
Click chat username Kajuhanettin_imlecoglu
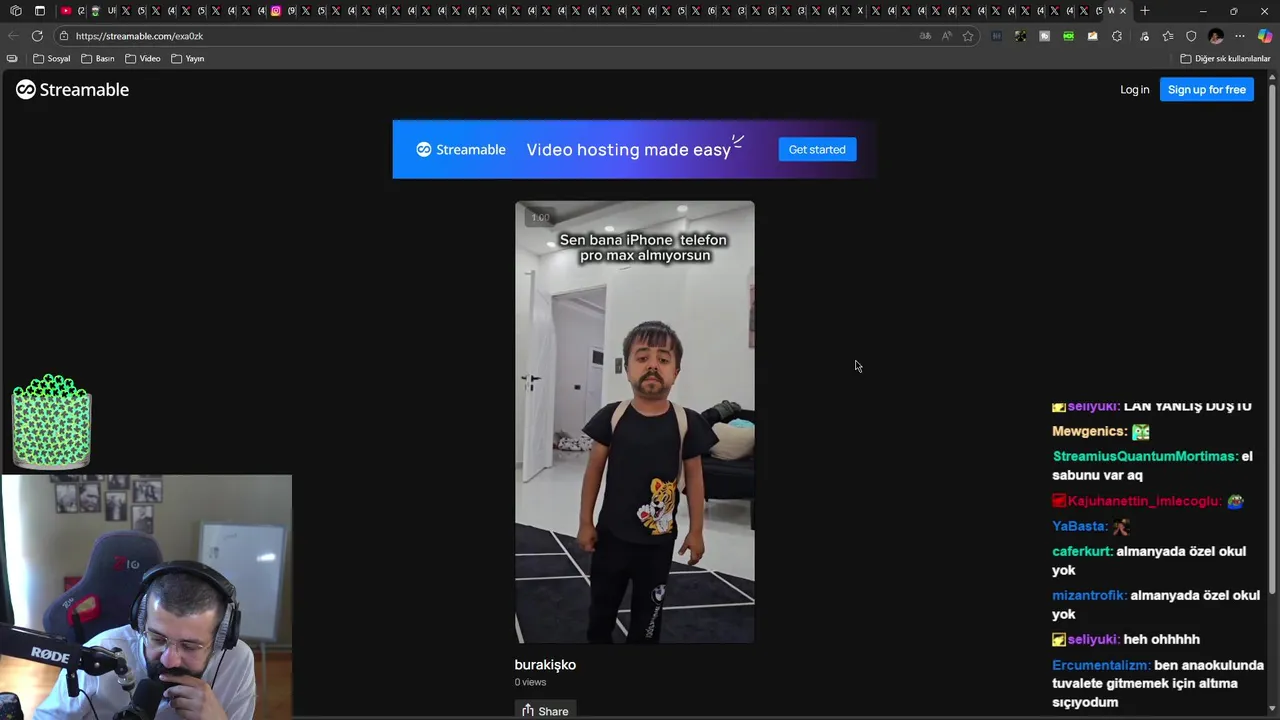coord(1144,501)
